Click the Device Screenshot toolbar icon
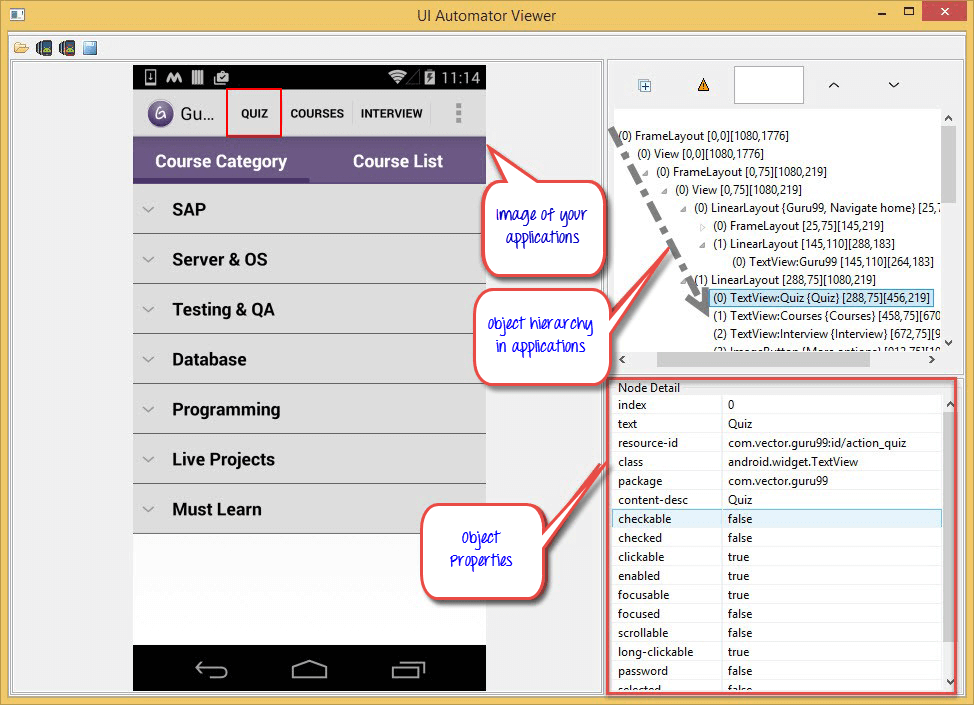Screen dimensions: 974x705 [44, 47]
